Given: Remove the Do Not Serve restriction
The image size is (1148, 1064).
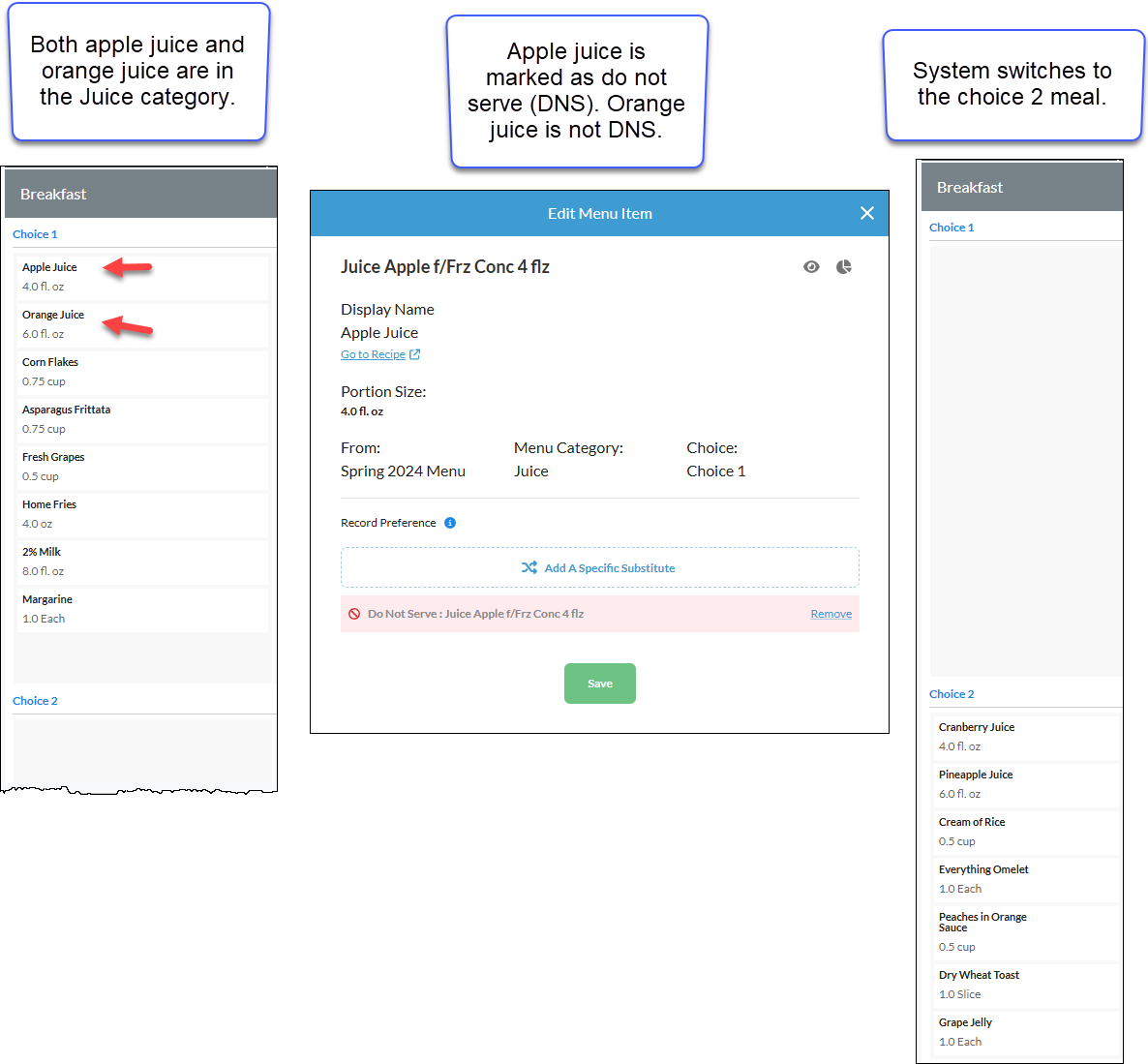Looking at the screenshot, I should coord(831,614).
